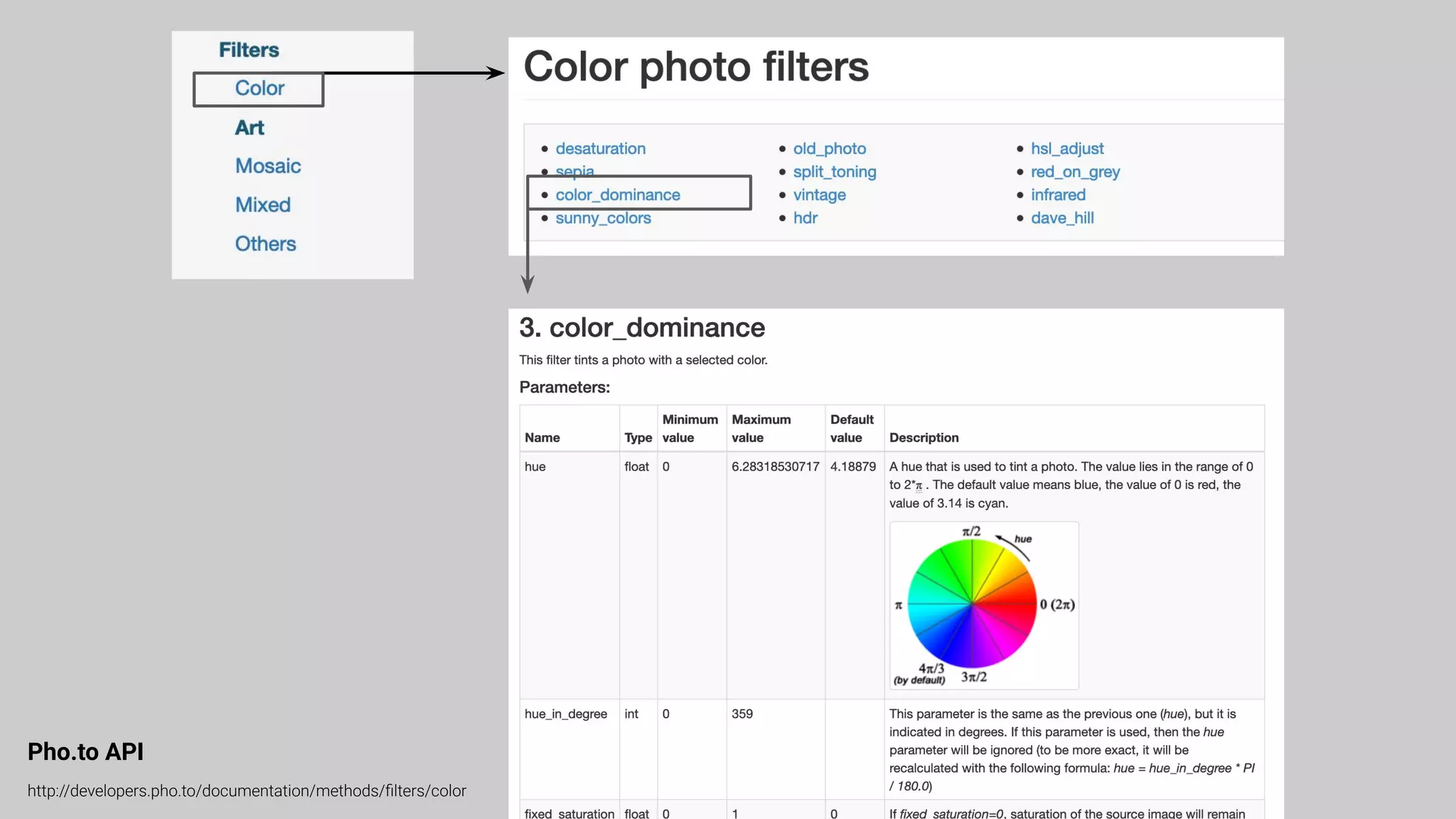Image resolution: width=1456 pixels, height=819 pixels.
Task: Select the infrared filter link
Action: [1058, 195]
